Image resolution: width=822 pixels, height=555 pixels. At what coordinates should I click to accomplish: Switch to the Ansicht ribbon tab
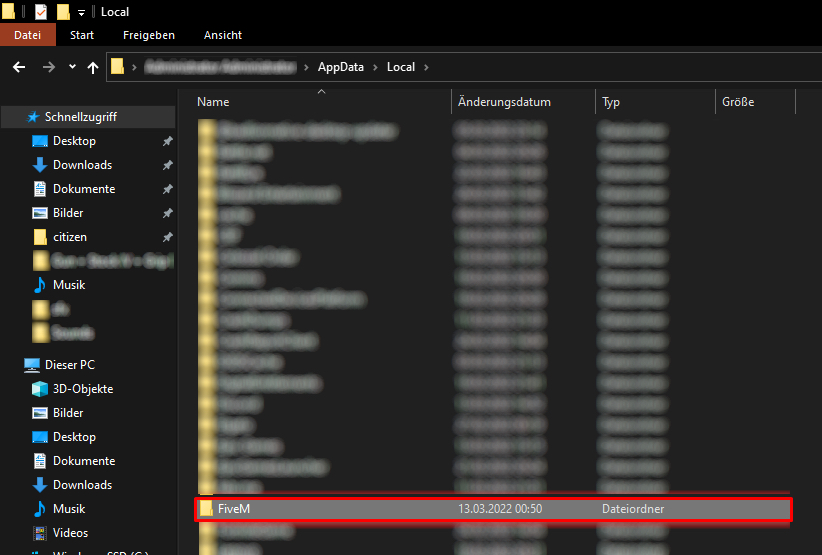pos(223,35)
